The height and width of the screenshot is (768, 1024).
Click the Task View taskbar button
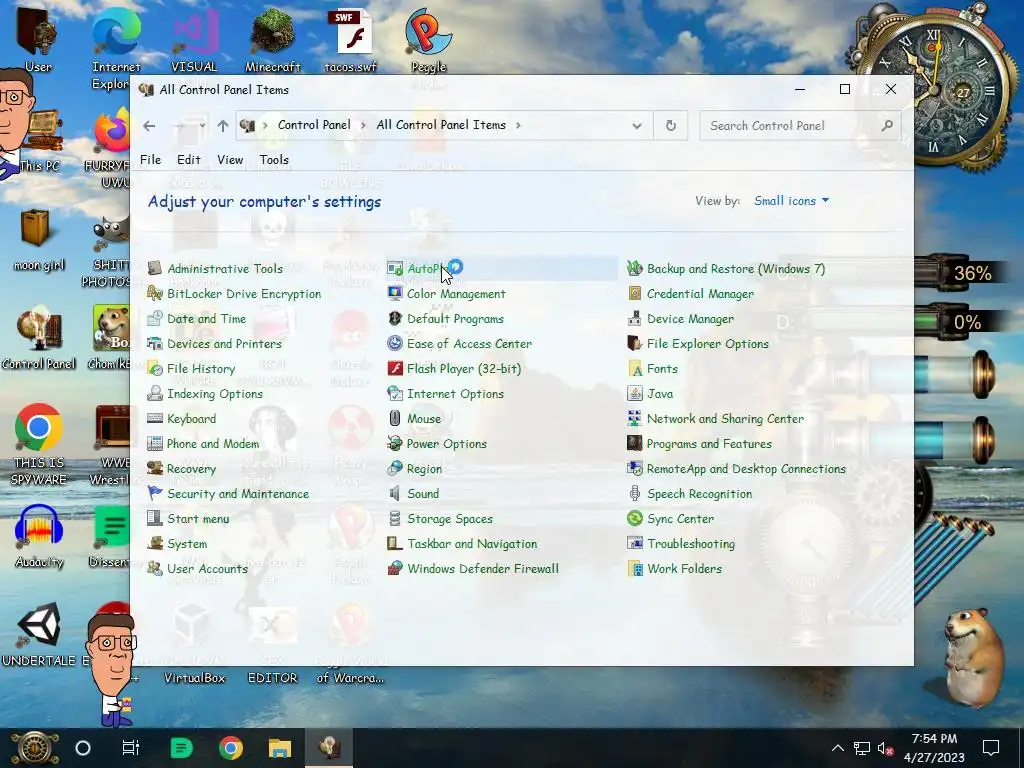[131, 748]
